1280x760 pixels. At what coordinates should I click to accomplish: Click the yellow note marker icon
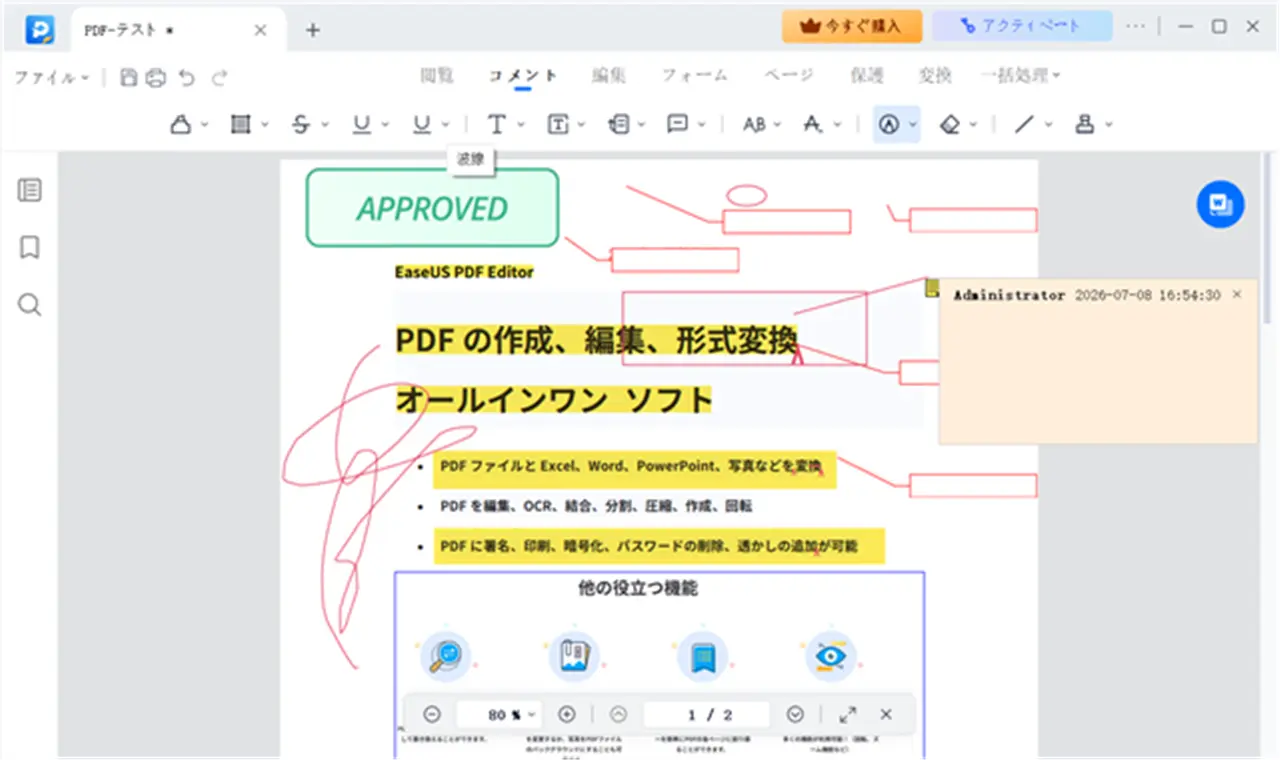tap(932, 288)
